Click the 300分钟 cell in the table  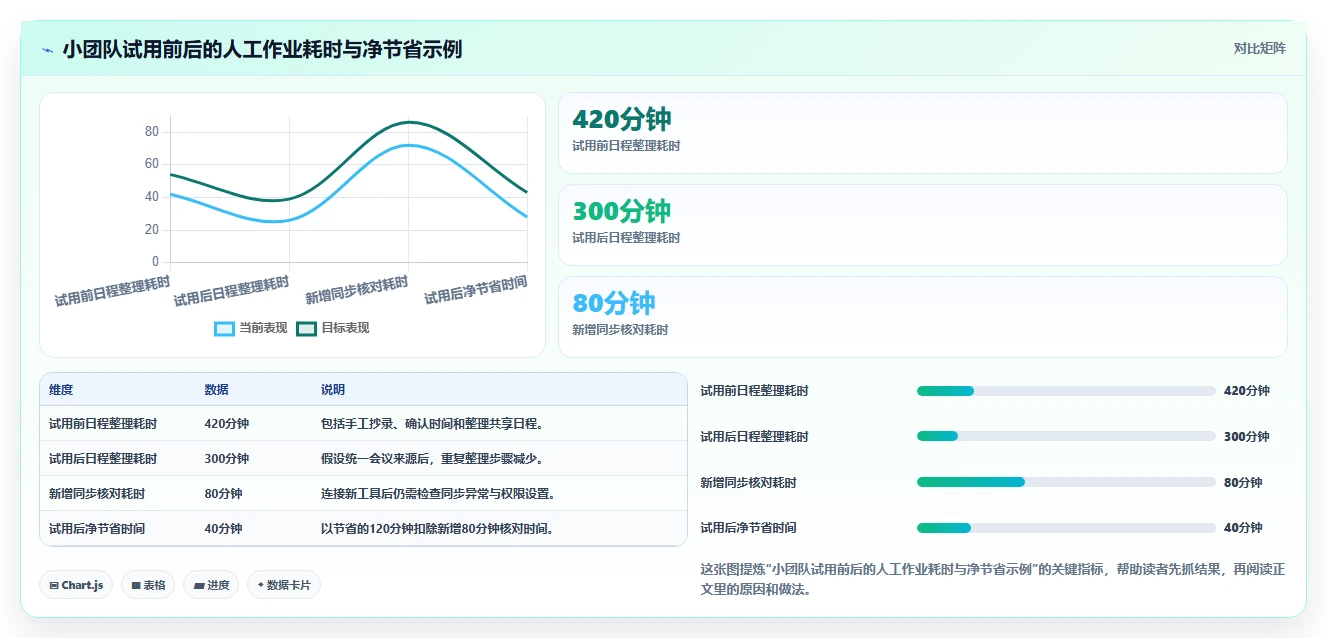(226, 459)
